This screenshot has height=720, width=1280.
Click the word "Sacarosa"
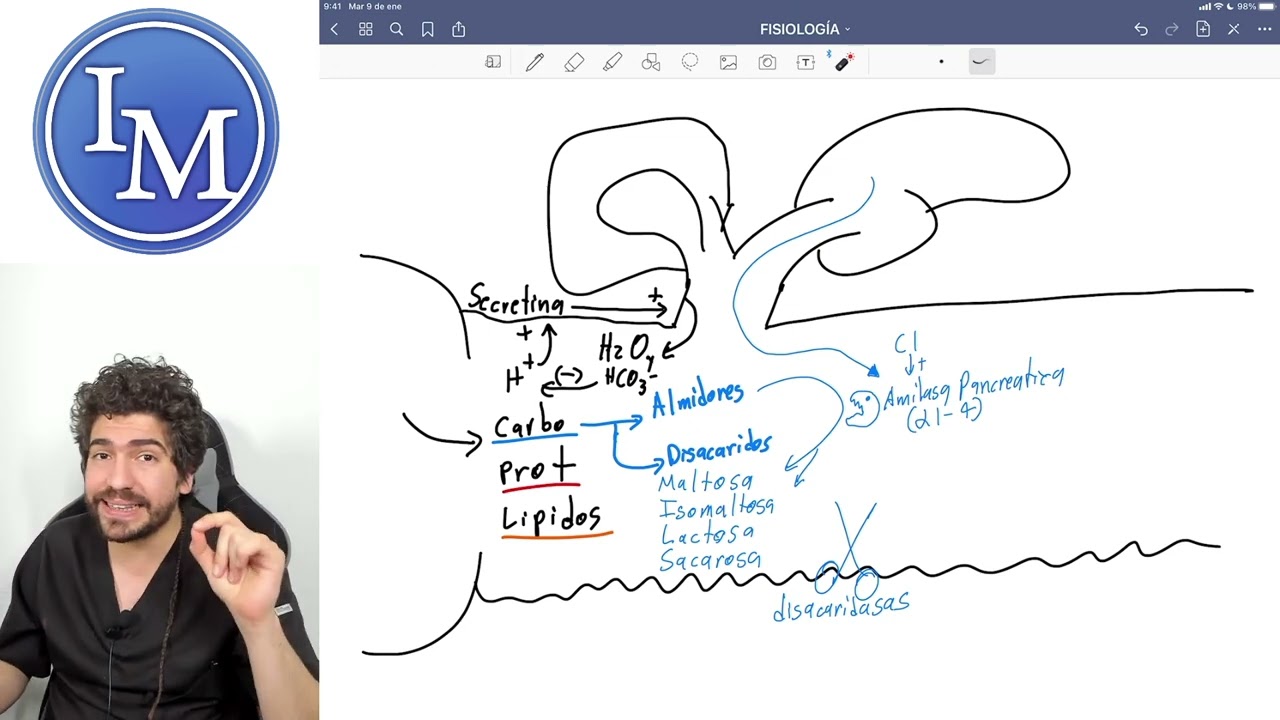pyautogui.click(x=710, y=560)
